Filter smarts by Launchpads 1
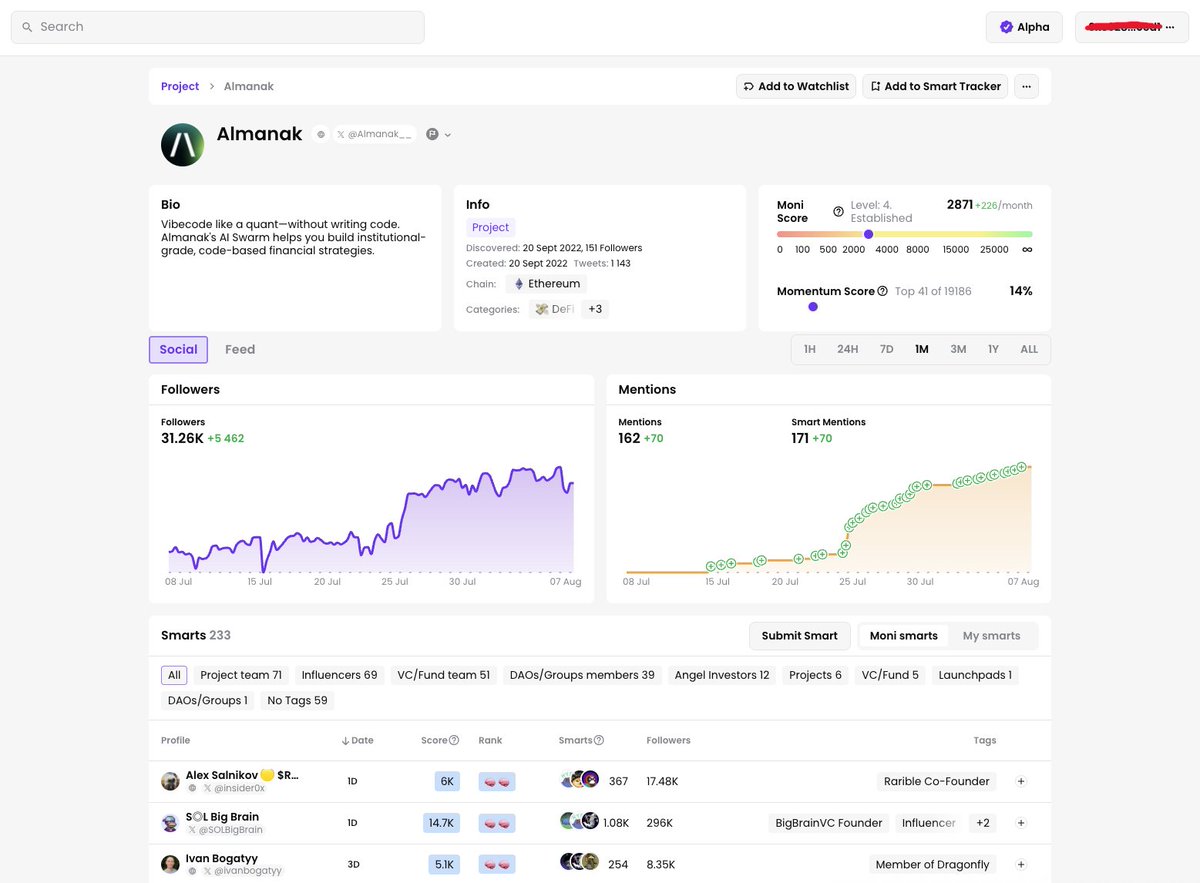 975,675
